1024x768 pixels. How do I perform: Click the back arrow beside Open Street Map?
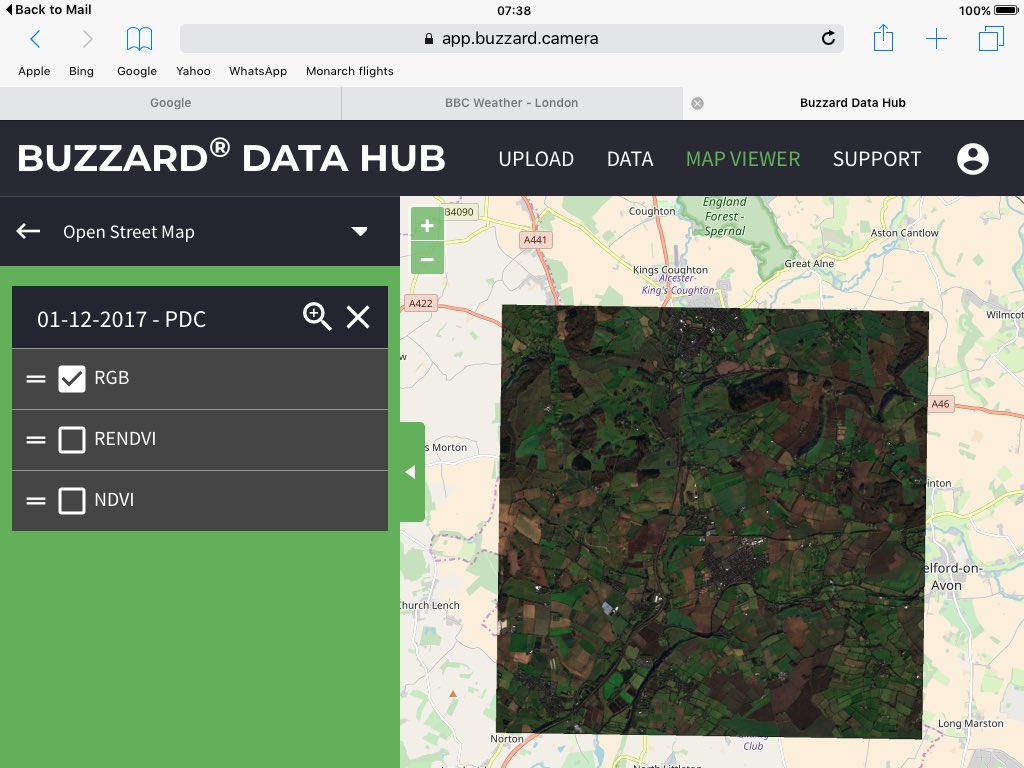(28, 231)
